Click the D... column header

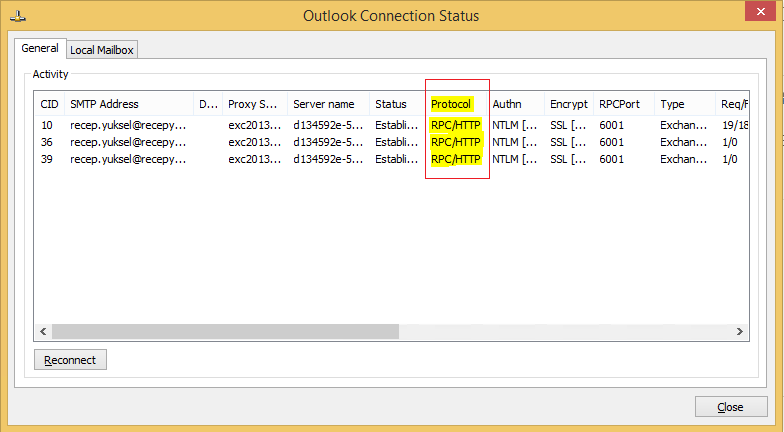pos(208,104)
